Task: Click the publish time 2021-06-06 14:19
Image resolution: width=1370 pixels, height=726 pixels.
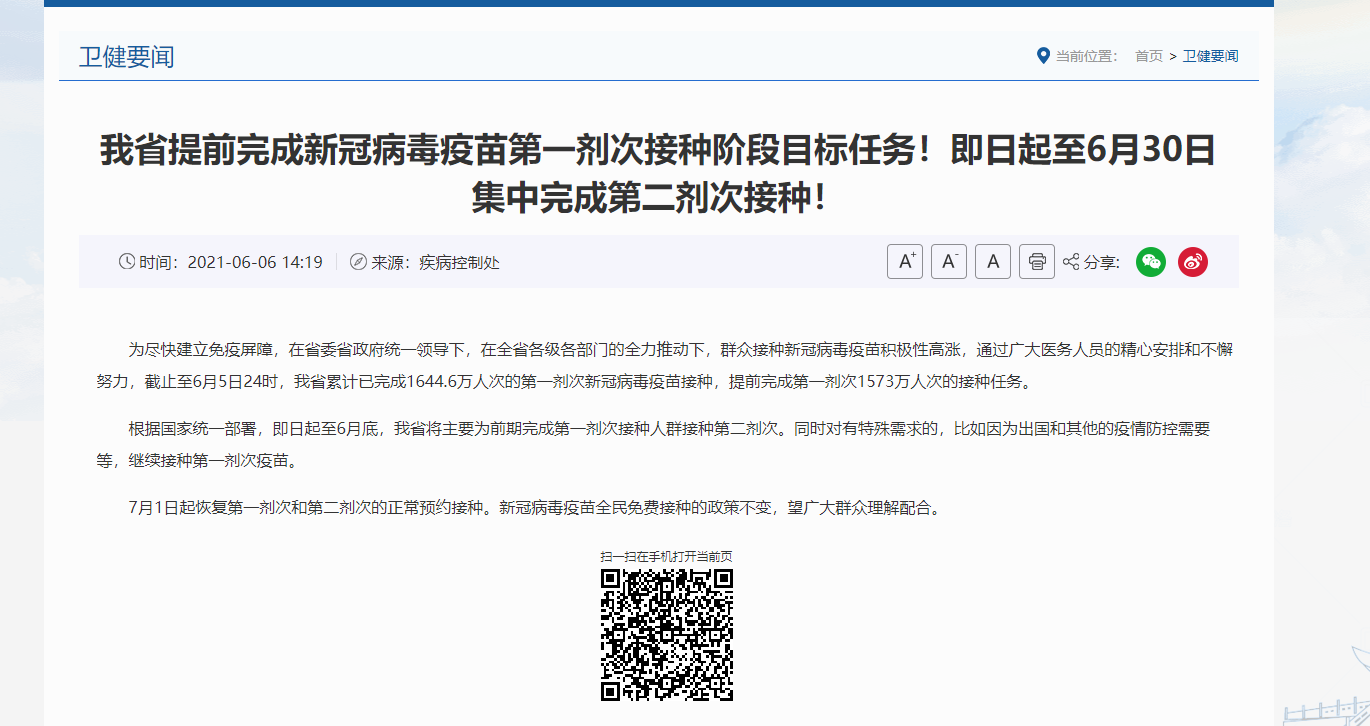Action: (254, 262)
